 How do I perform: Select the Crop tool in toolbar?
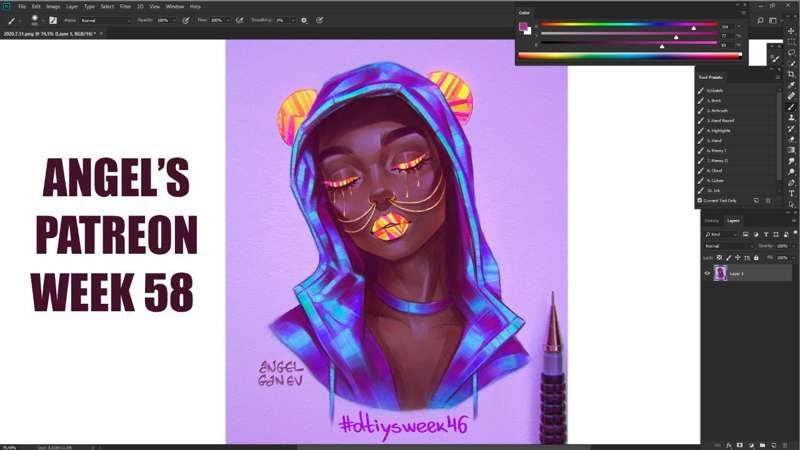791,74
